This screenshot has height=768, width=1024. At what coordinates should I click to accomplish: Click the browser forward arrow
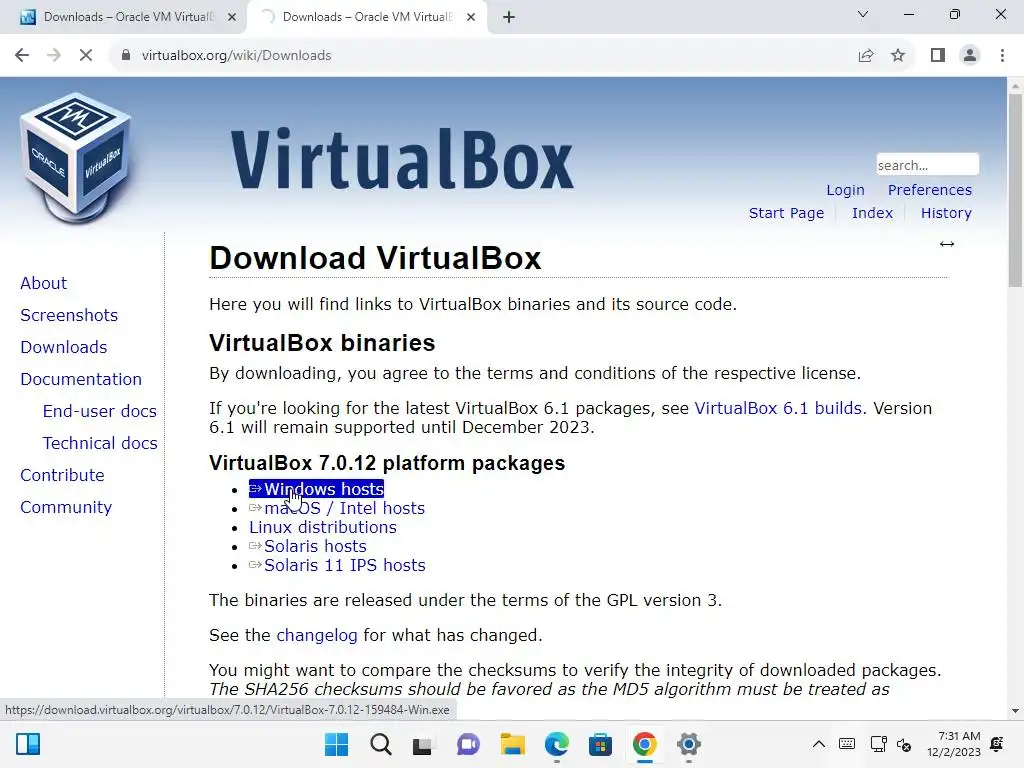54,56
